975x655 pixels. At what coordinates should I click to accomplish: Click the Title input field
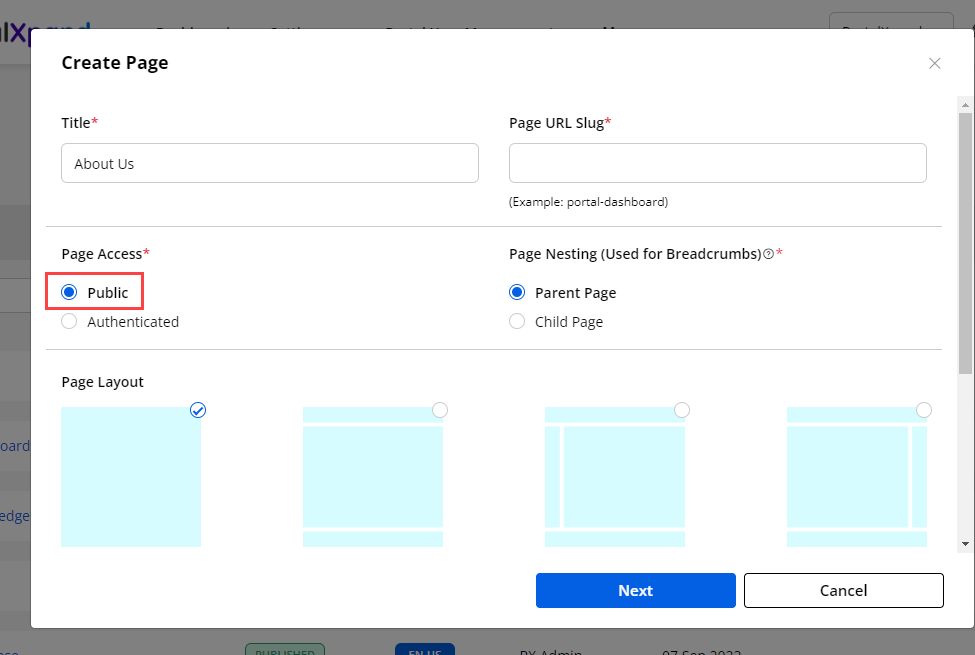click(x=270, y=163)
